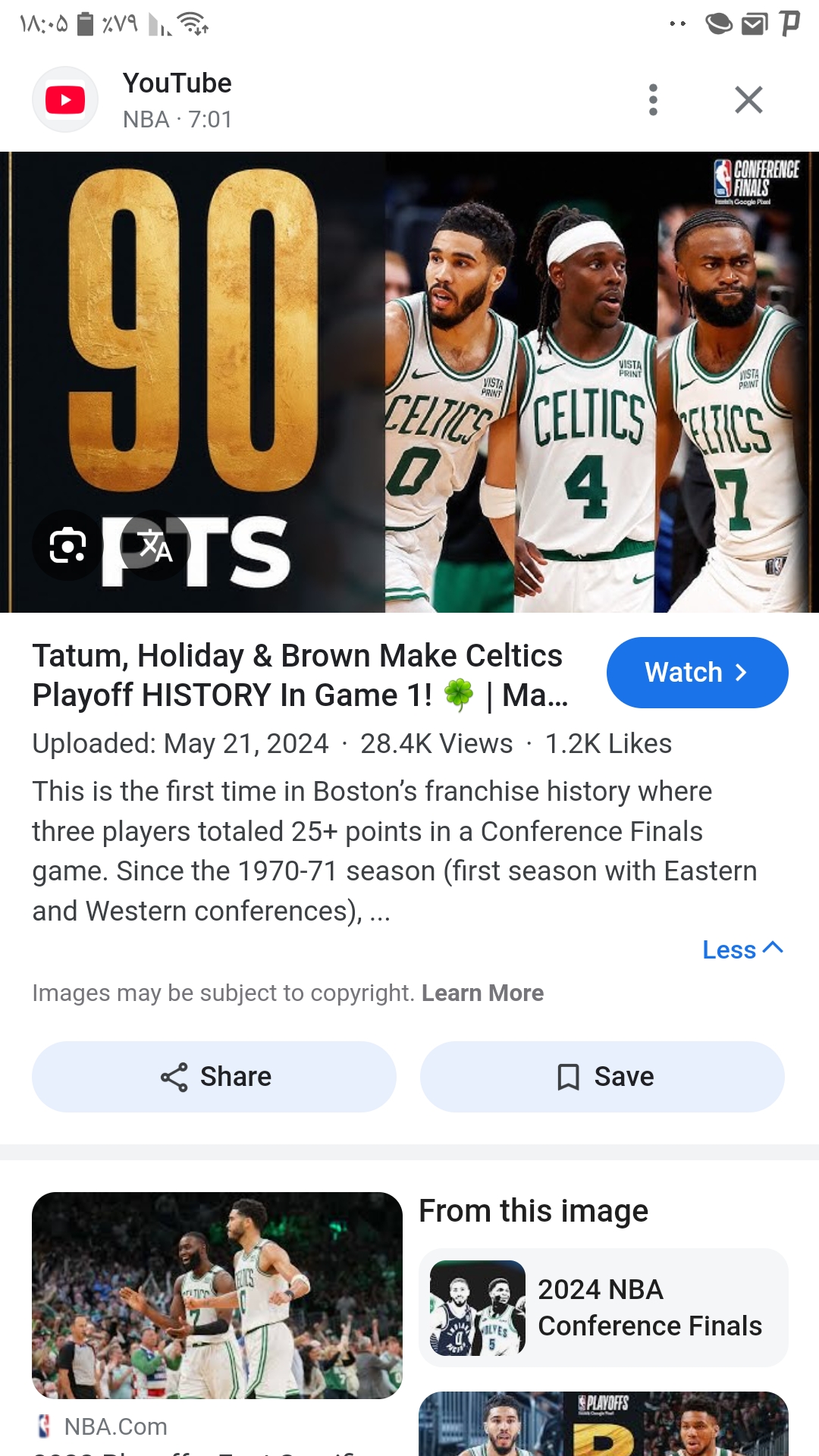Activate the Google Lens search icon
This screenshot has height=1456, width=819.
point(67,545)
